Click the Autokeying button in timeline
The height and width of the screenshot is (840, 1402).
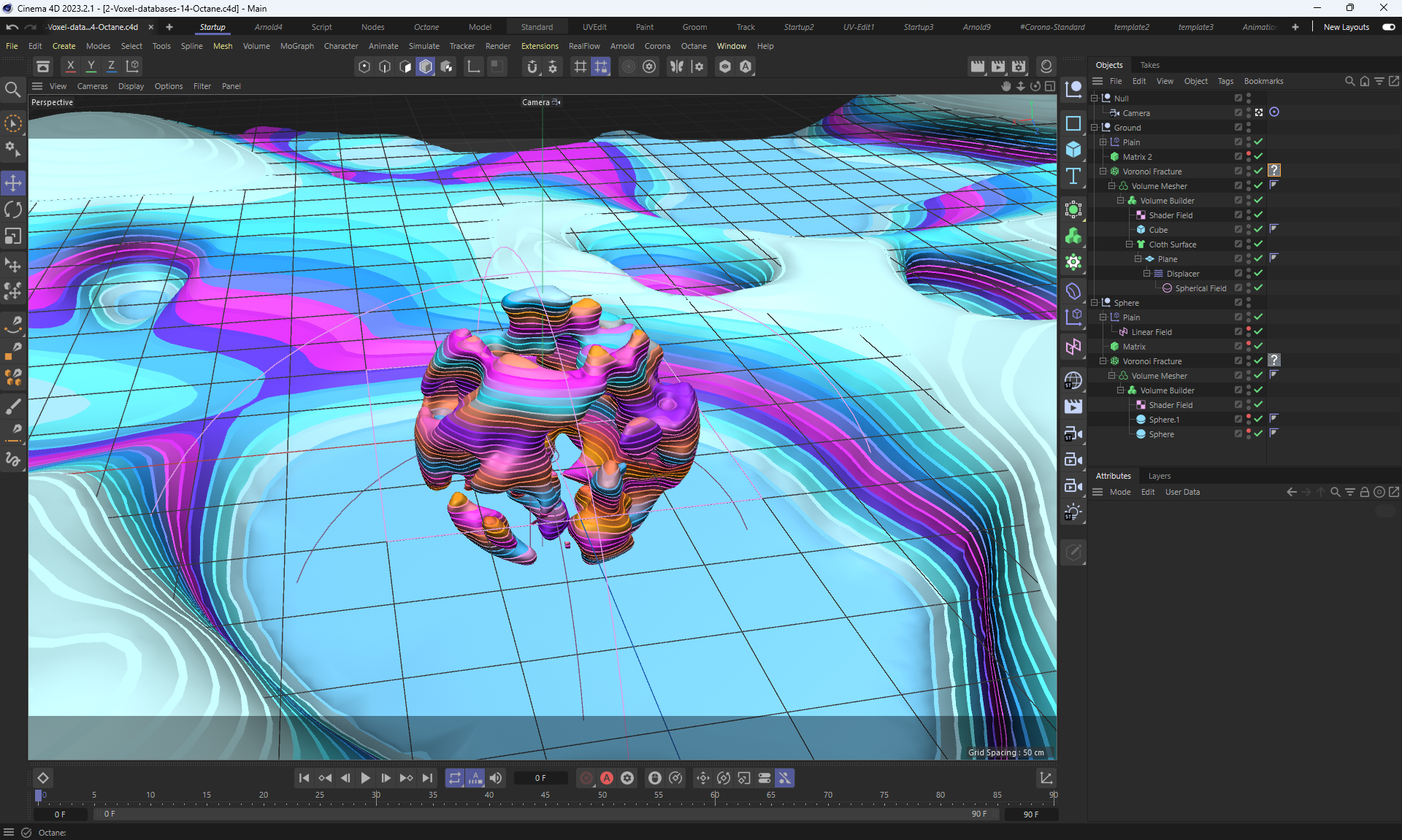(607, 778)
